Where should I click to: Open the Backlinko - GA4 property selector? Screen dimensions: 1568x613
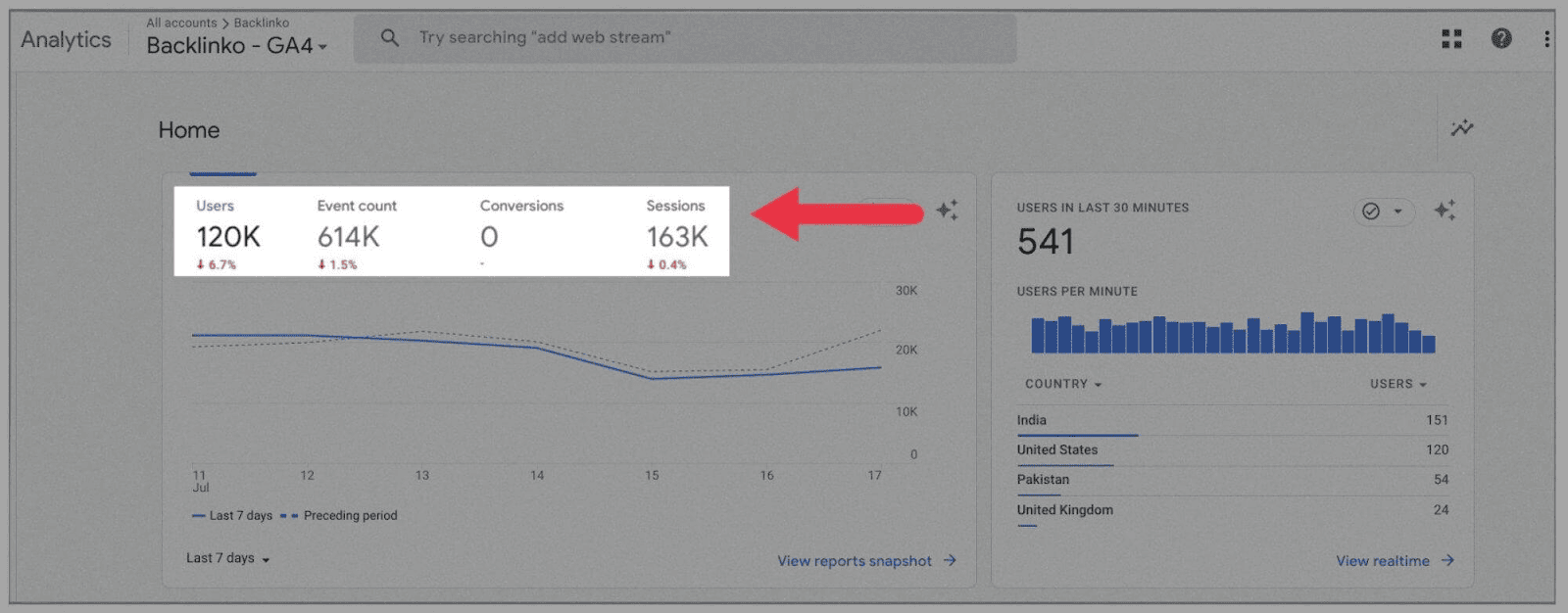pos(236,45)
